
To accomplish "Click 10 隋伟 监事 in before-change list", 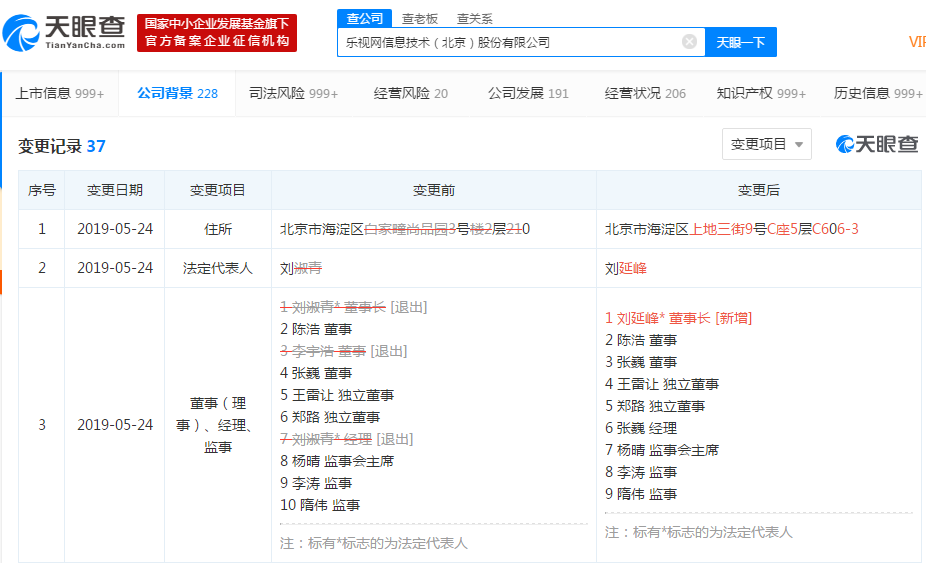I will click(319, 505).
